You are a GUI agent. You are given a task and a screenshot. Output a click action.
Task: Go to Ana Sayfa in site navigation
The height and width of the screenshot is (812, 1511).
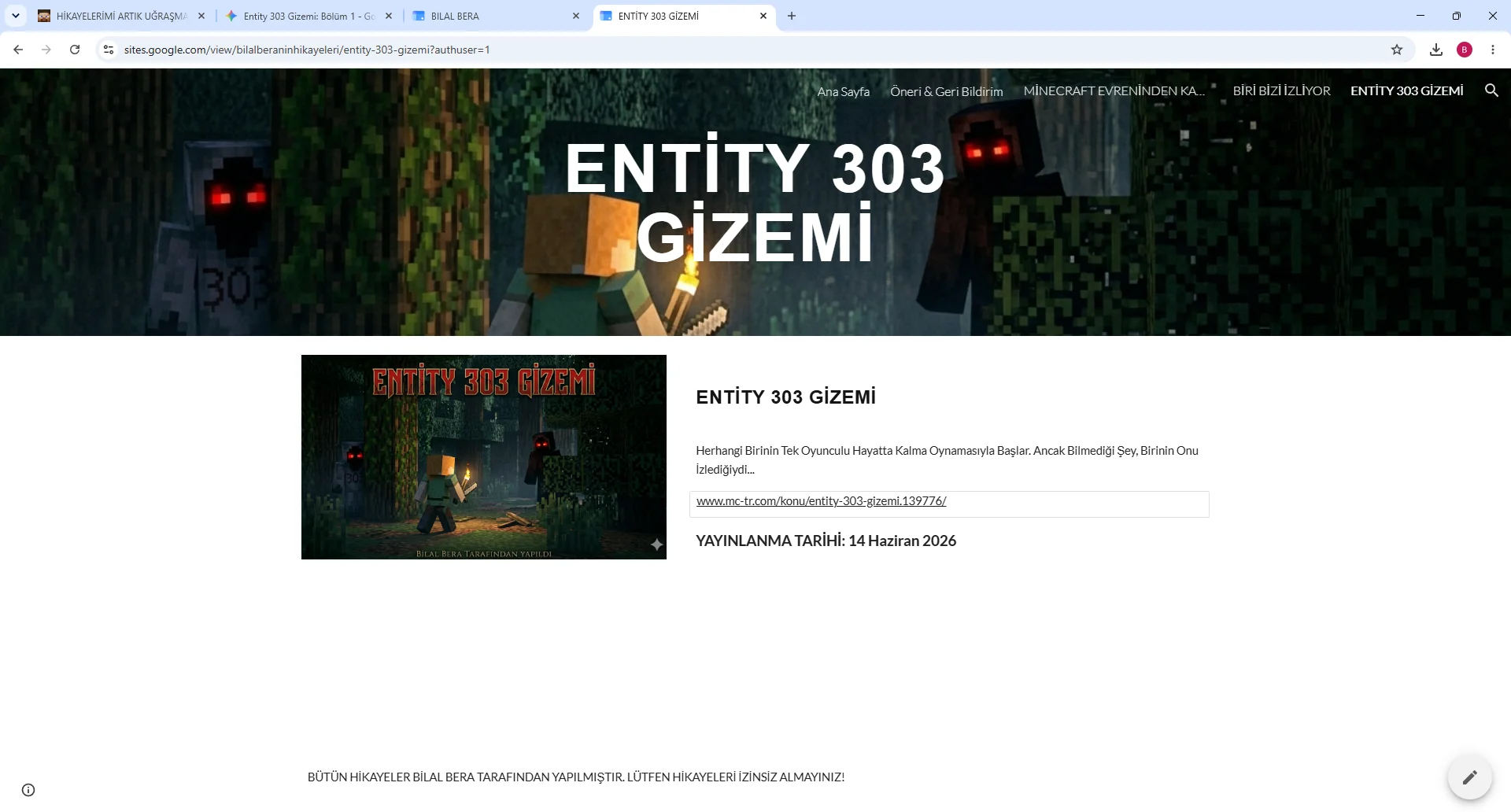843,91
